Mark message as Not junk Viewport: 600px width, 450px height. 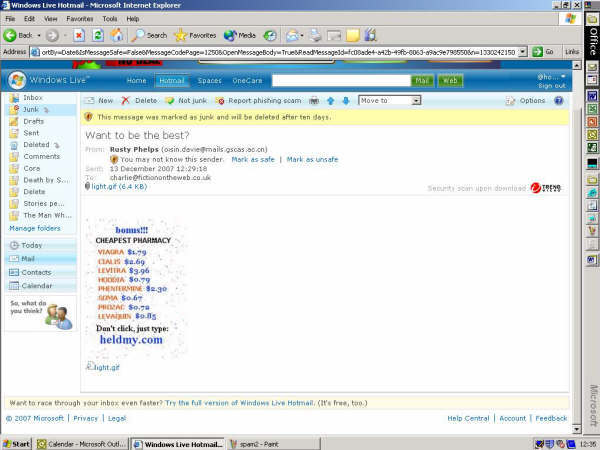coord(186,101)
